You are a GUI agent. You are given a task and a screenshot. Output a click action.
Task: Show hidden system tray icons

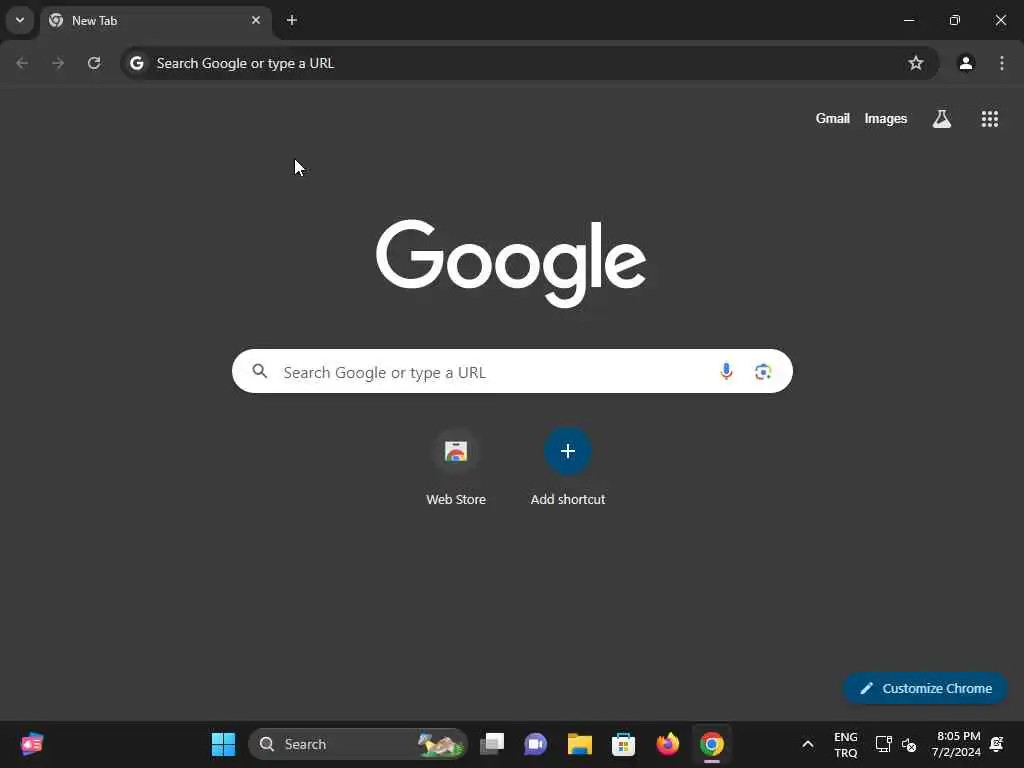[x=808, y=744]
